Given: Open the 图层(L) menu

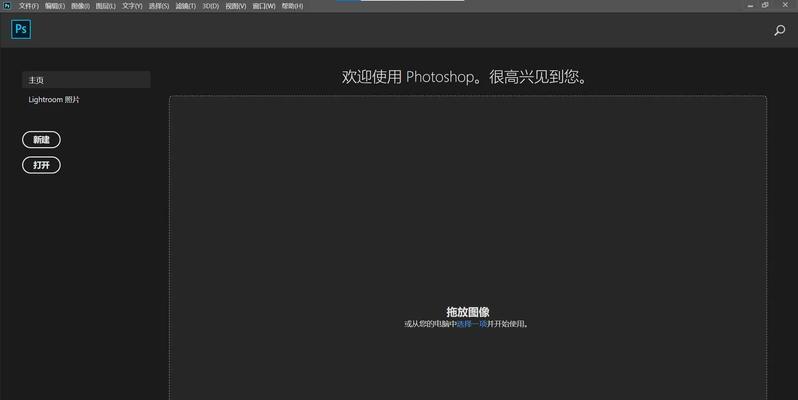Looking at the screenshot, I should click(105, 6).
